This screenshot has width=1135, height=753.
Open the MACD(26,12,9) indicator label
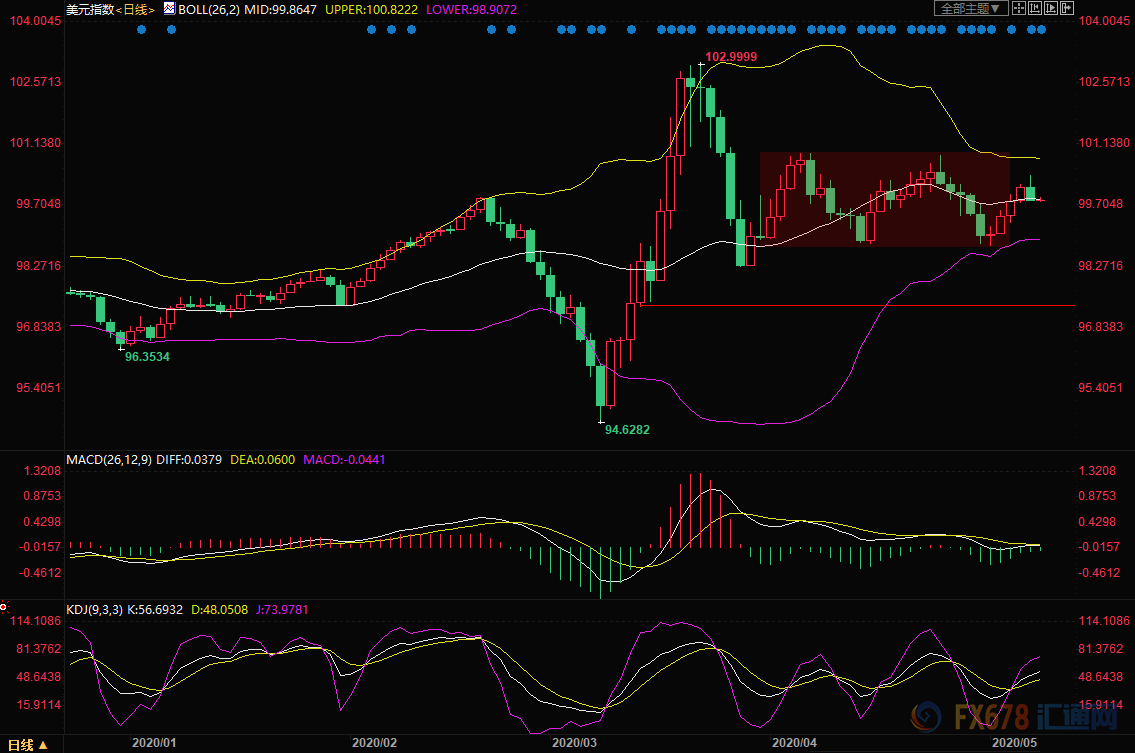pyautogui.click(x=110, y=460)
